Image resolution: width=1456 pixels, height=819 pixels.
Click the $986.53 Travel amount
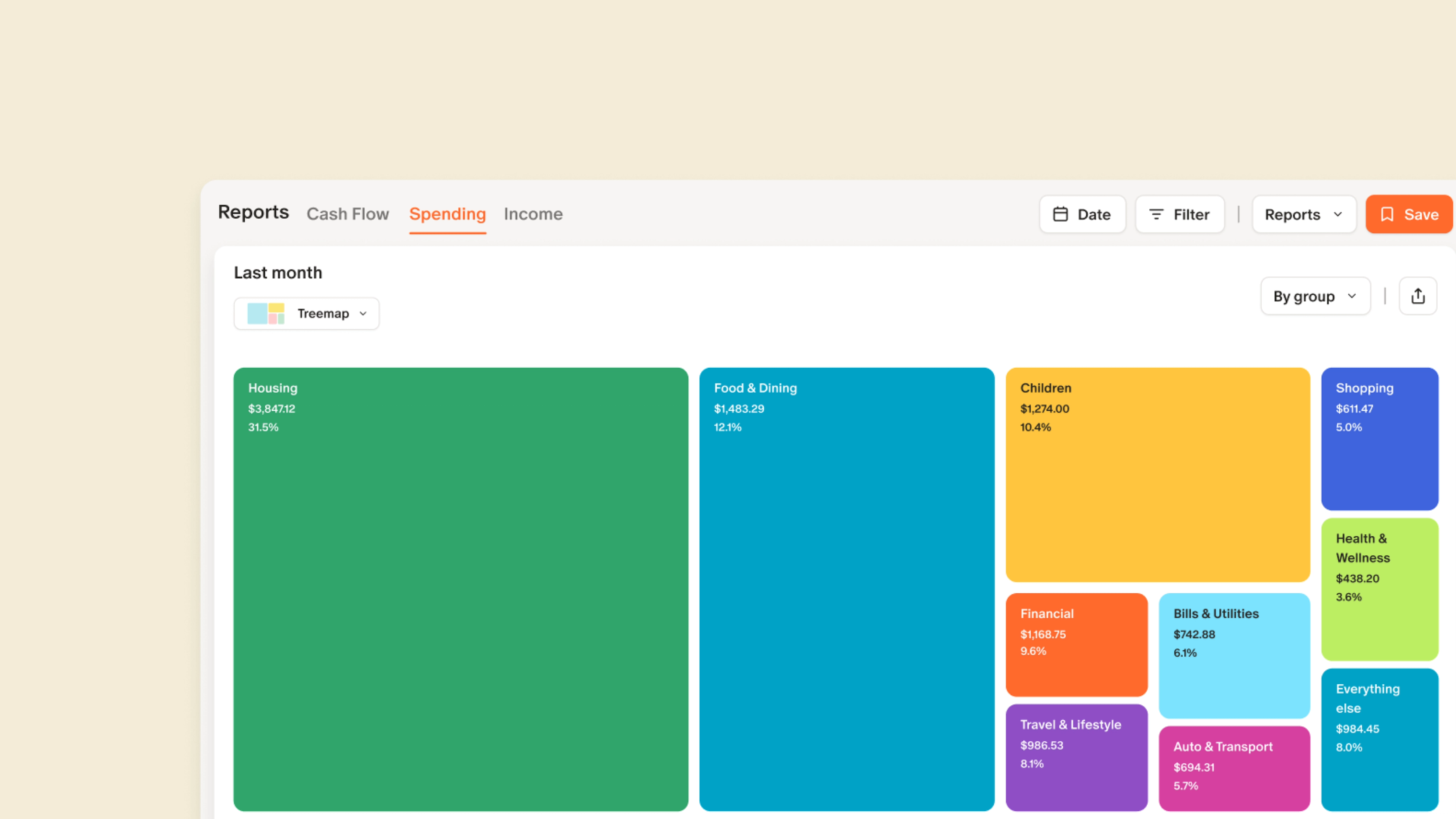point(1042,745)
